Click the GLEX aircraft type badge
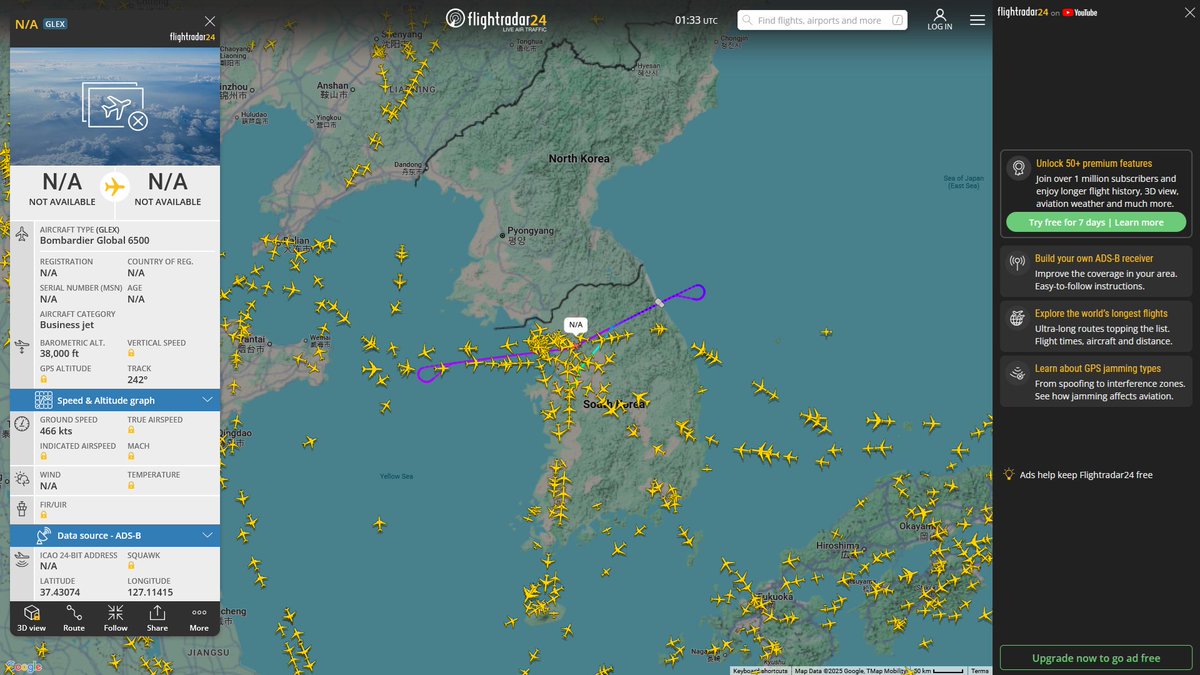The image size is (1200, 675). pyautogui.click(x=55, y=23)
